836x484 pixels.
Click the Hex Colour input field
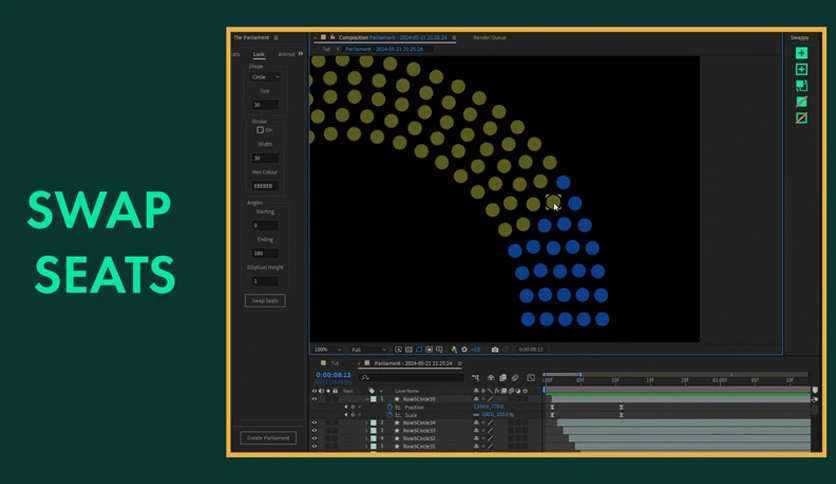tap(265, 186)
